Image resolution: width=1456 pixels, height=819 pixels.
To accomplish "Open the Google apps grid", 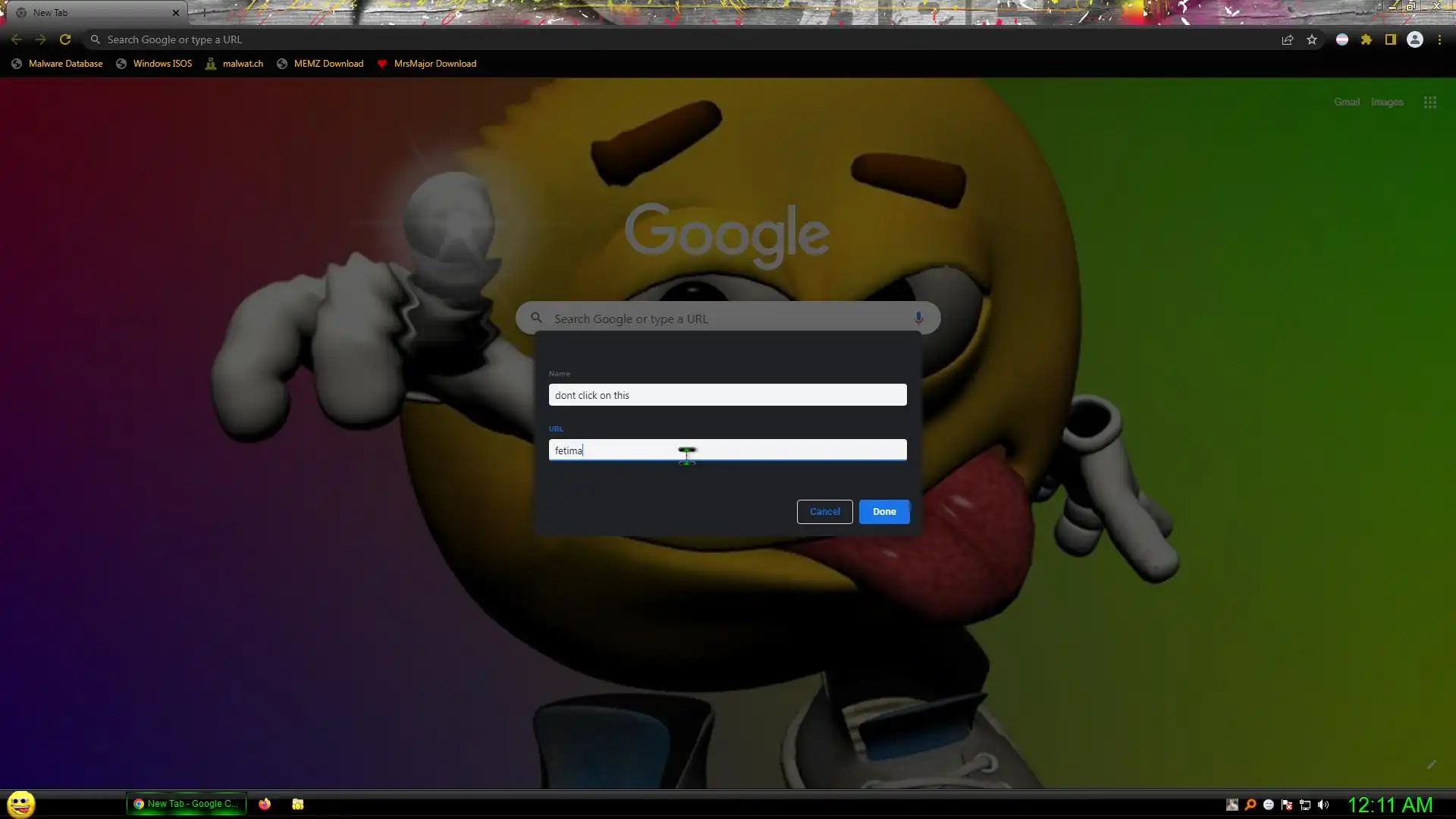I will point(1430,102).
